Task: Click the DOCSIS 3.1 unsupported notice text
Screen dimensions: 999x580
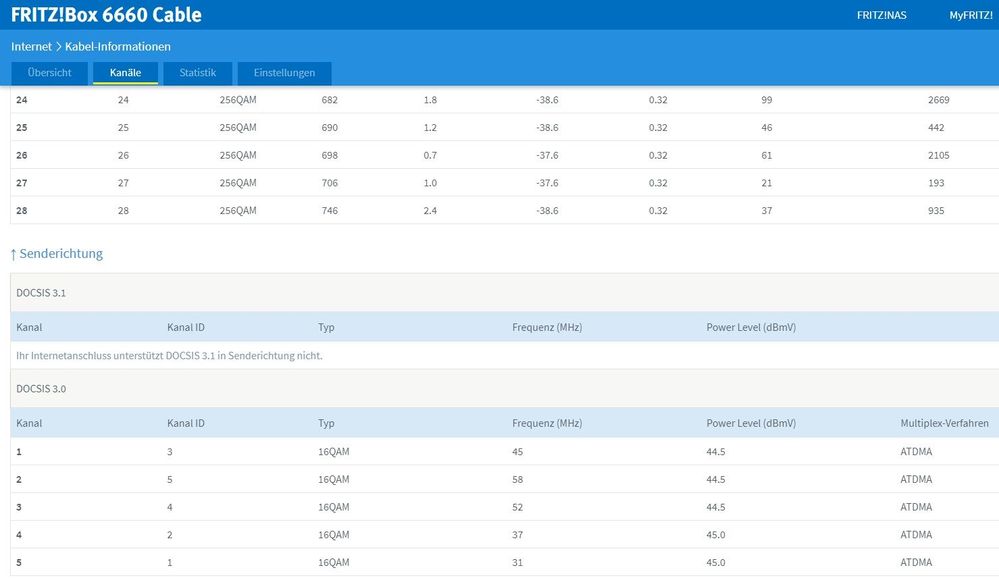Action: [x=169, y=356]
